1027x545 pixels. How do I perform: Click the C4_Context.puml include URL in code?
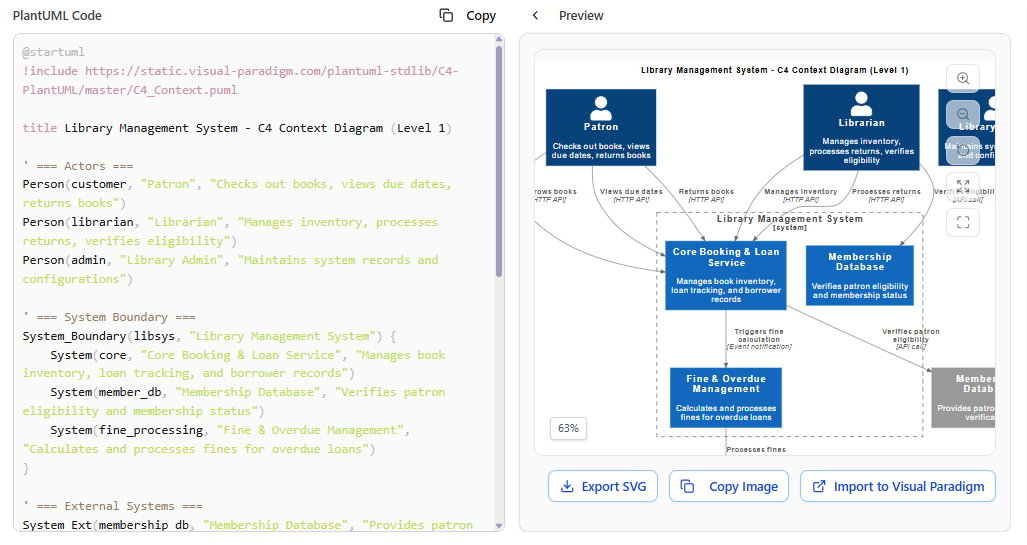[x=240, y=80]
